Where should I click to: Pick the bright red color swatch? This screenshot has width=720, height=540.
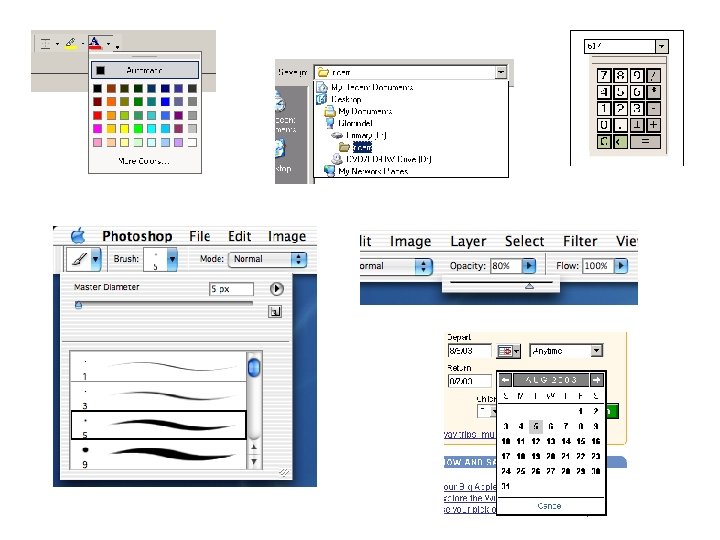pyautogui.click(x=97, y=115)
